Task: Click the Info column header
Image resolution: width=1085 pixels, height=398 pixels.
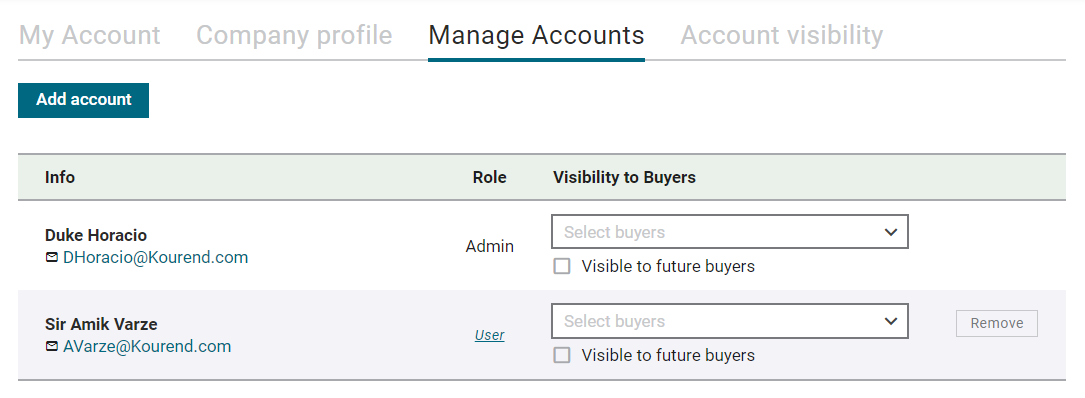Action: click(60, 177)
